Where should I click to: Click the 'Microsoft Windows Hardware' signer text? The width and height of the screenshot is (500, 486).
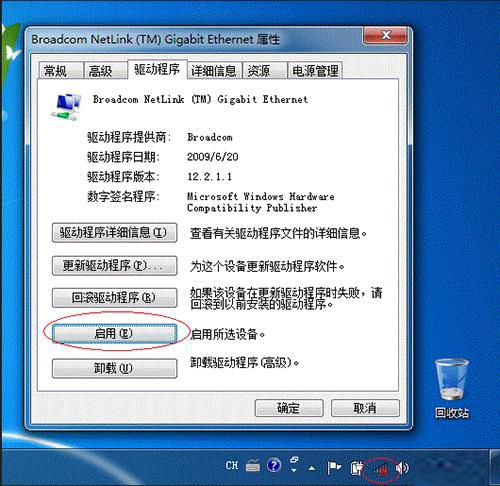[x=260, y=196]
